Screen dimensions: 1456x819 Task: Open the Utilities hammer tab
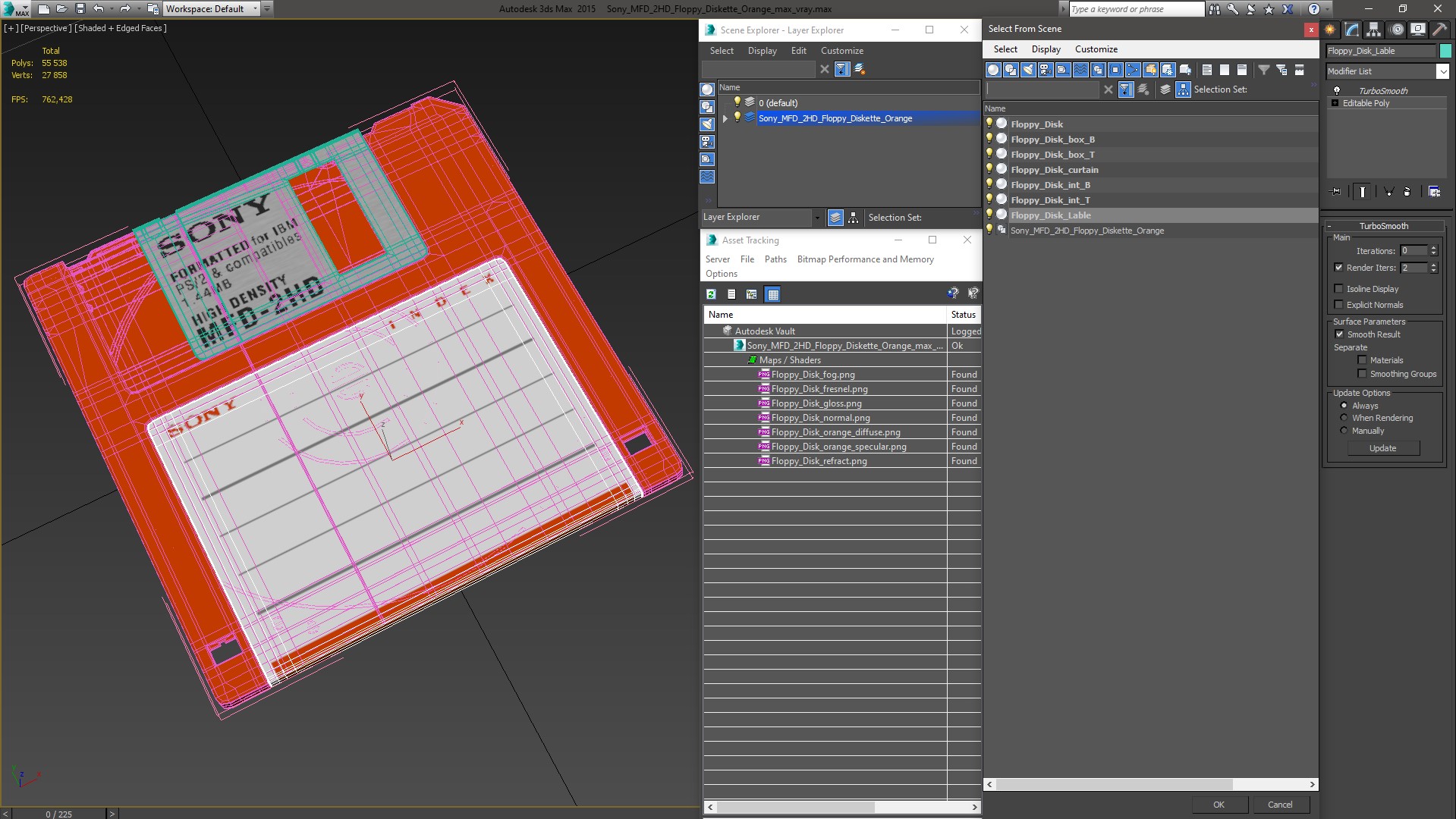[1439, 30]
